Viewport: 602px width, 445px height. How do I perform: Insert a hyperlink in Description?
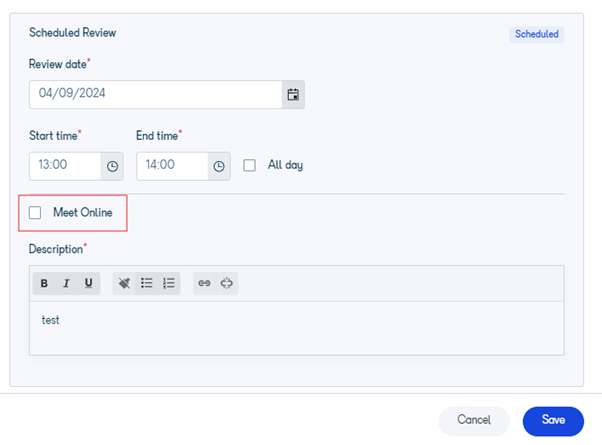pos(204,283)
